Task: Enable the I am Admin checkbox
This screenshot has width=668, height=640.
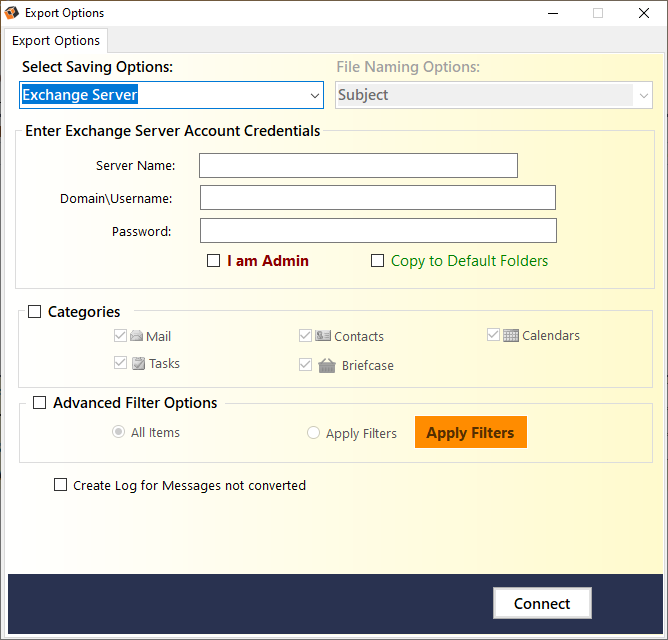Action: 213,260
